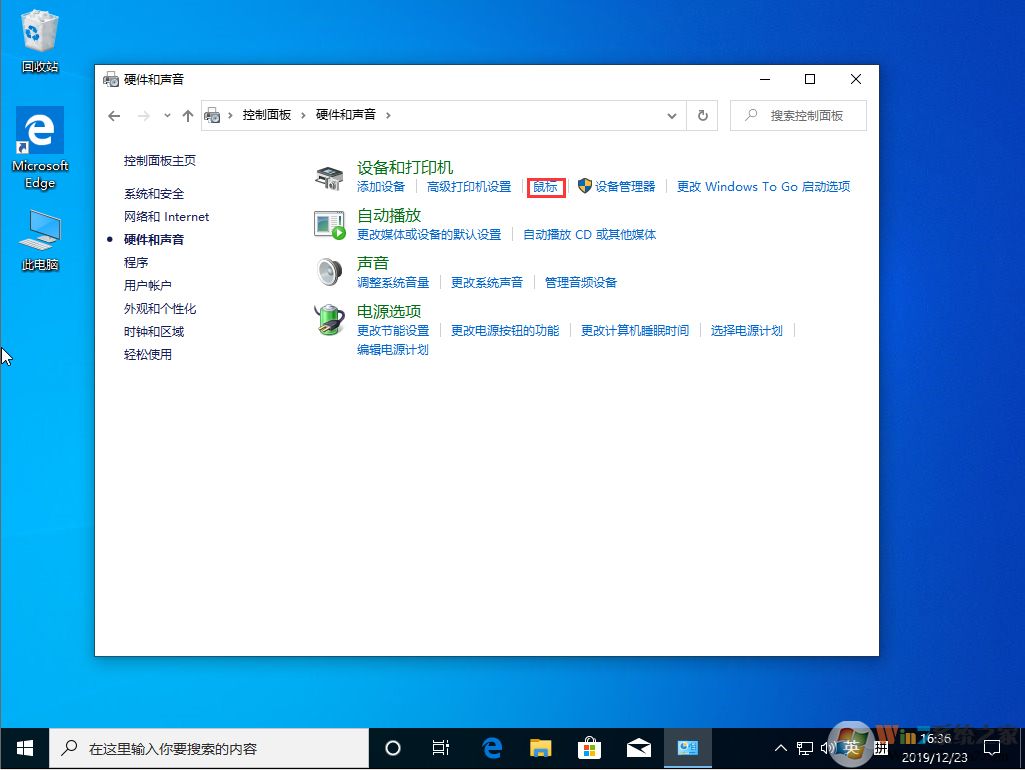1025x770 pixels.
Task: Open the address bar dropdown arrow
Action: 672,115
